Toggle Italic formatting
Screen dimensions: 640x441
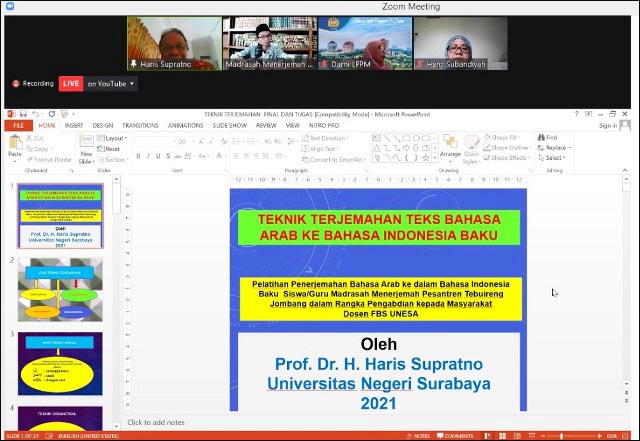click(148, 156)
